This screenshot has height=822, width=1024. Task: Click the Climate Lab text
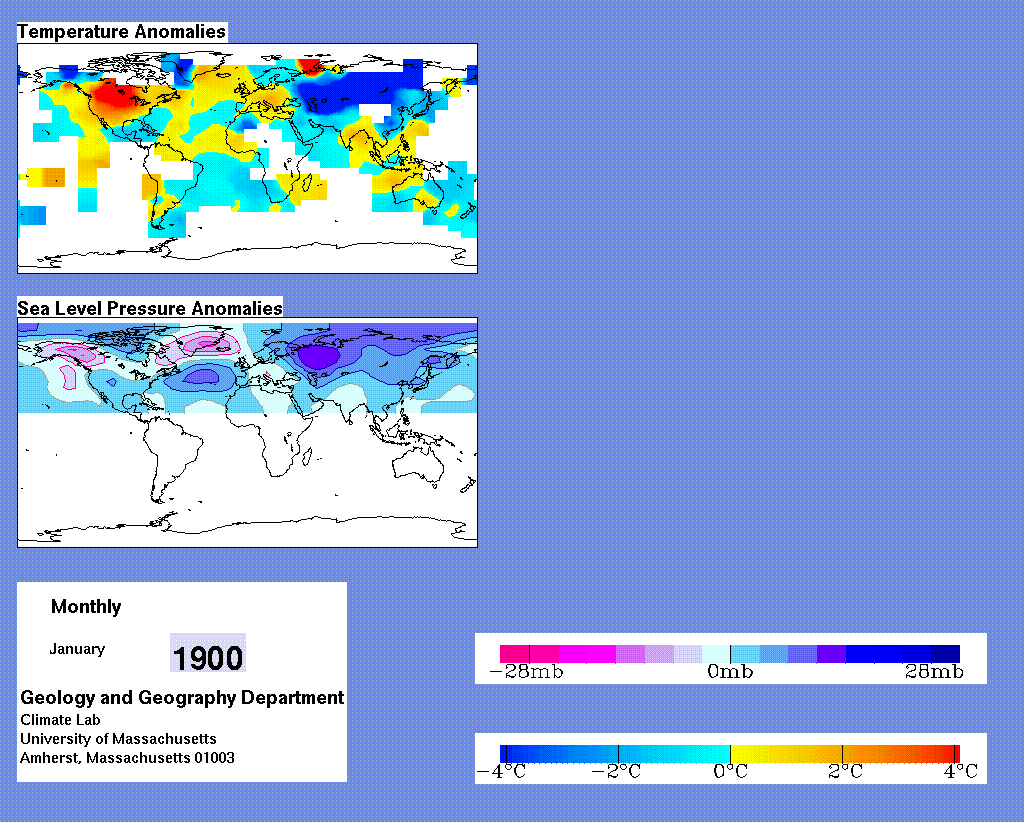[60, 719]
